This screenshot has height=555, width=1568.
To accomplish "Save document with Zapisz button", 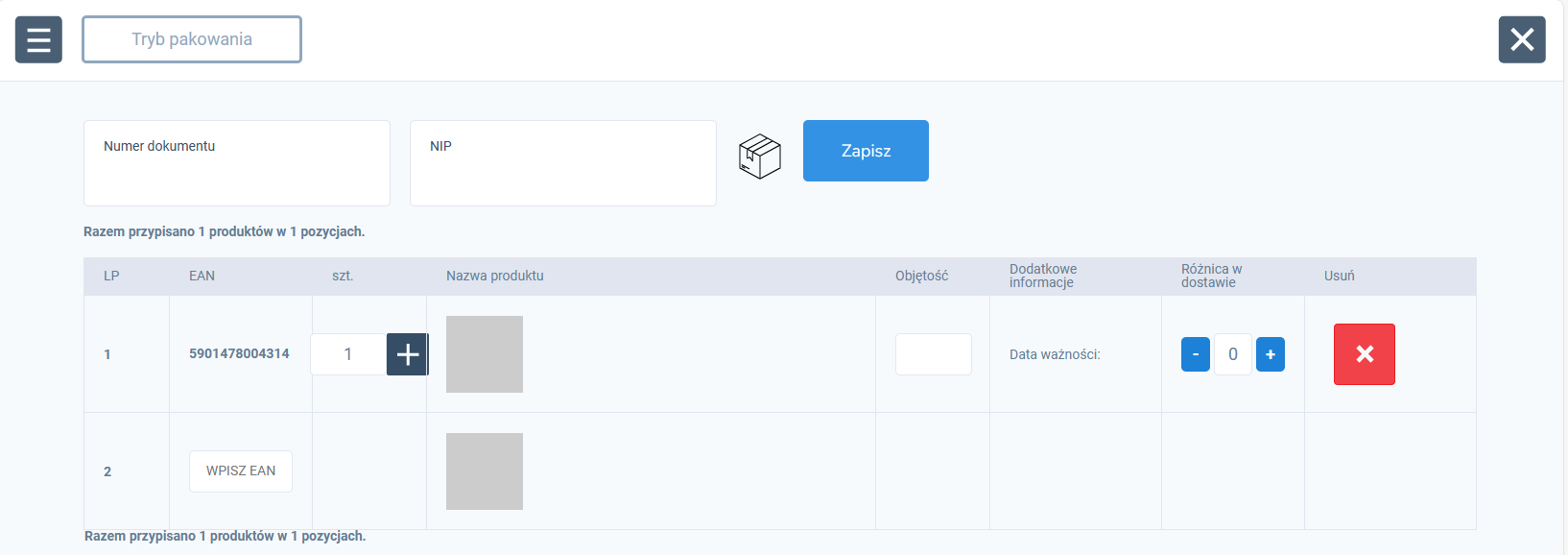I will (866, 151).
